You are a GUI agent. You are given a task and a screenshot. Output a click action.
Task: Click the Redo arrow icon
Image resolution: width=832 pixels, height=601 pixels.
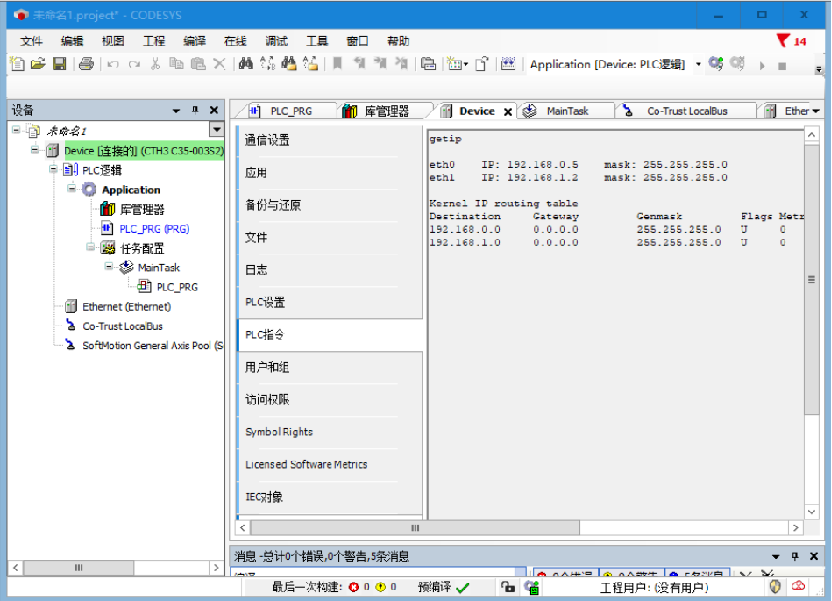point(134,64)
